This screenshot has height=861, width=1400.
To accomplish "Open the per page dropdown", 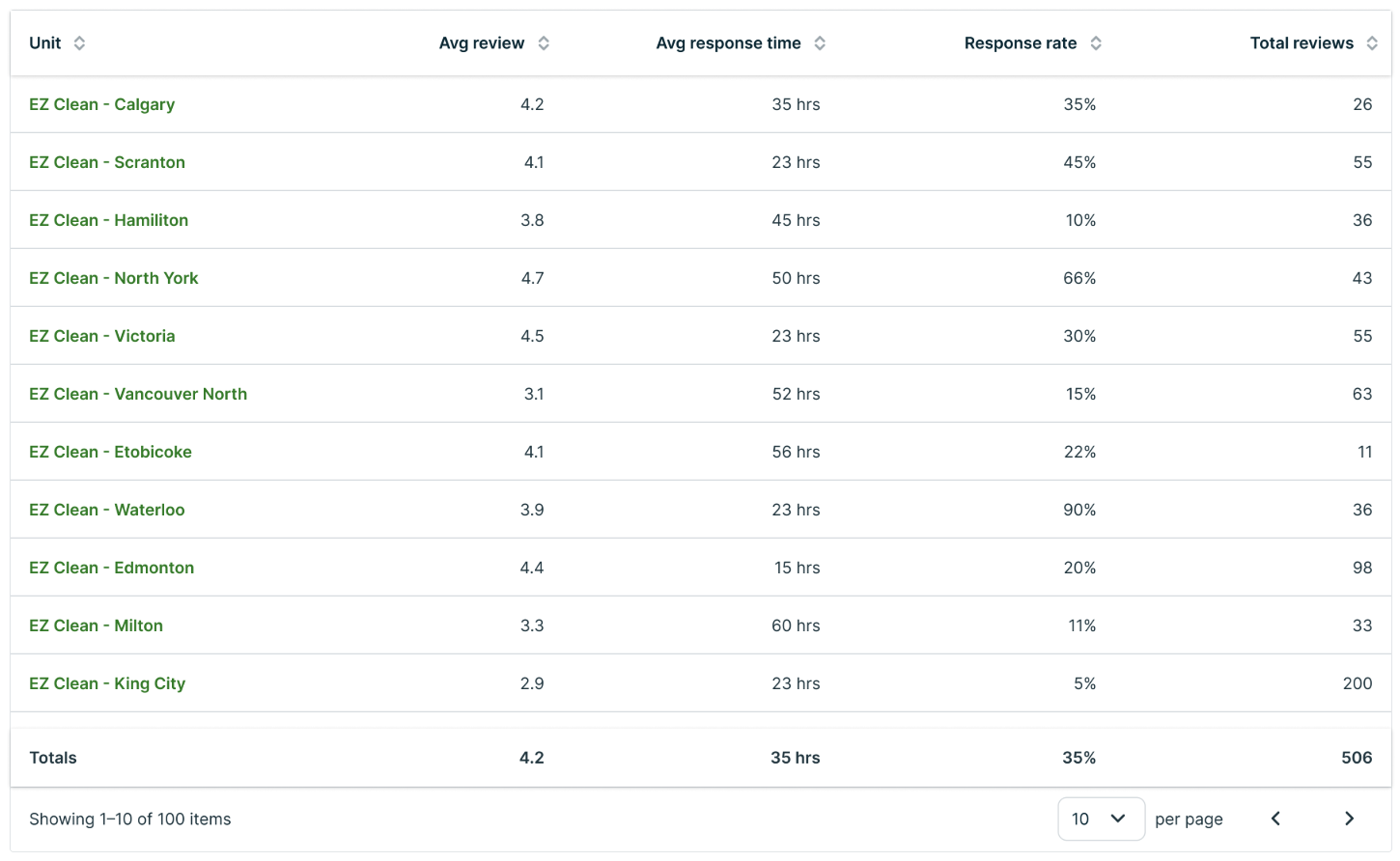I will pos(1101,819).
